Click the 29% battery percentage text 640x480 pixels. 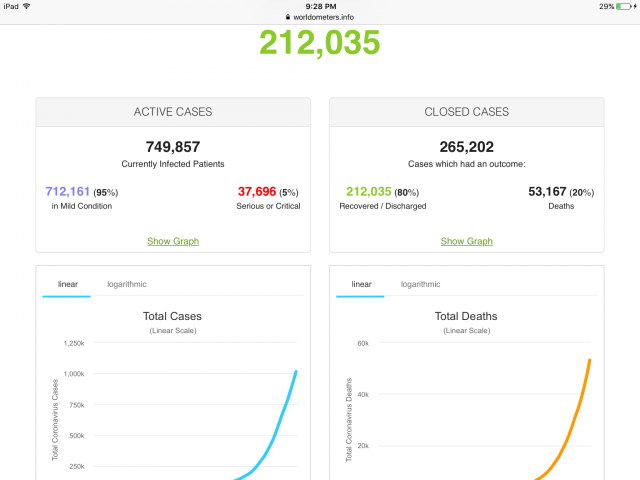[607, 7]
